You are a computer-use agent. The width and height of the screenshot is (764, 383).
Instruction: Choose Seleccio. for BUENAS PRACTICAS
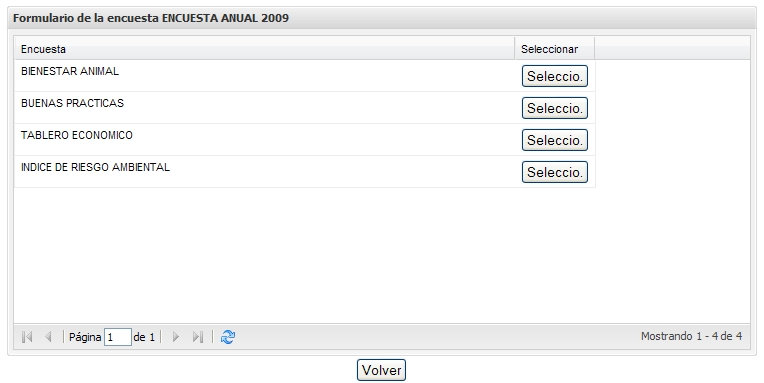coord(554,108)
